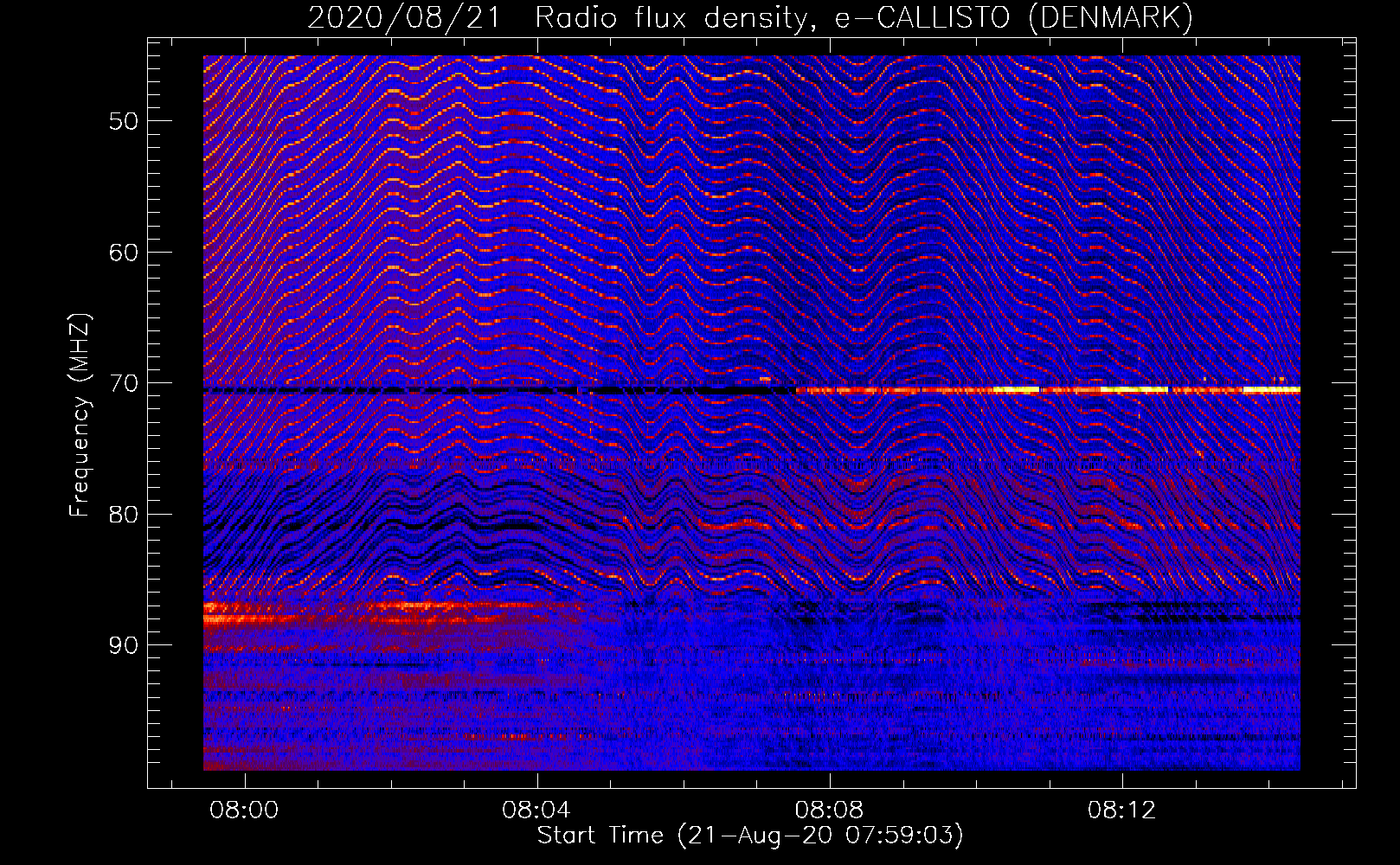Click the 60 frequency tick label
Screen dimensions: 1400x865
(x=123, y=253)
